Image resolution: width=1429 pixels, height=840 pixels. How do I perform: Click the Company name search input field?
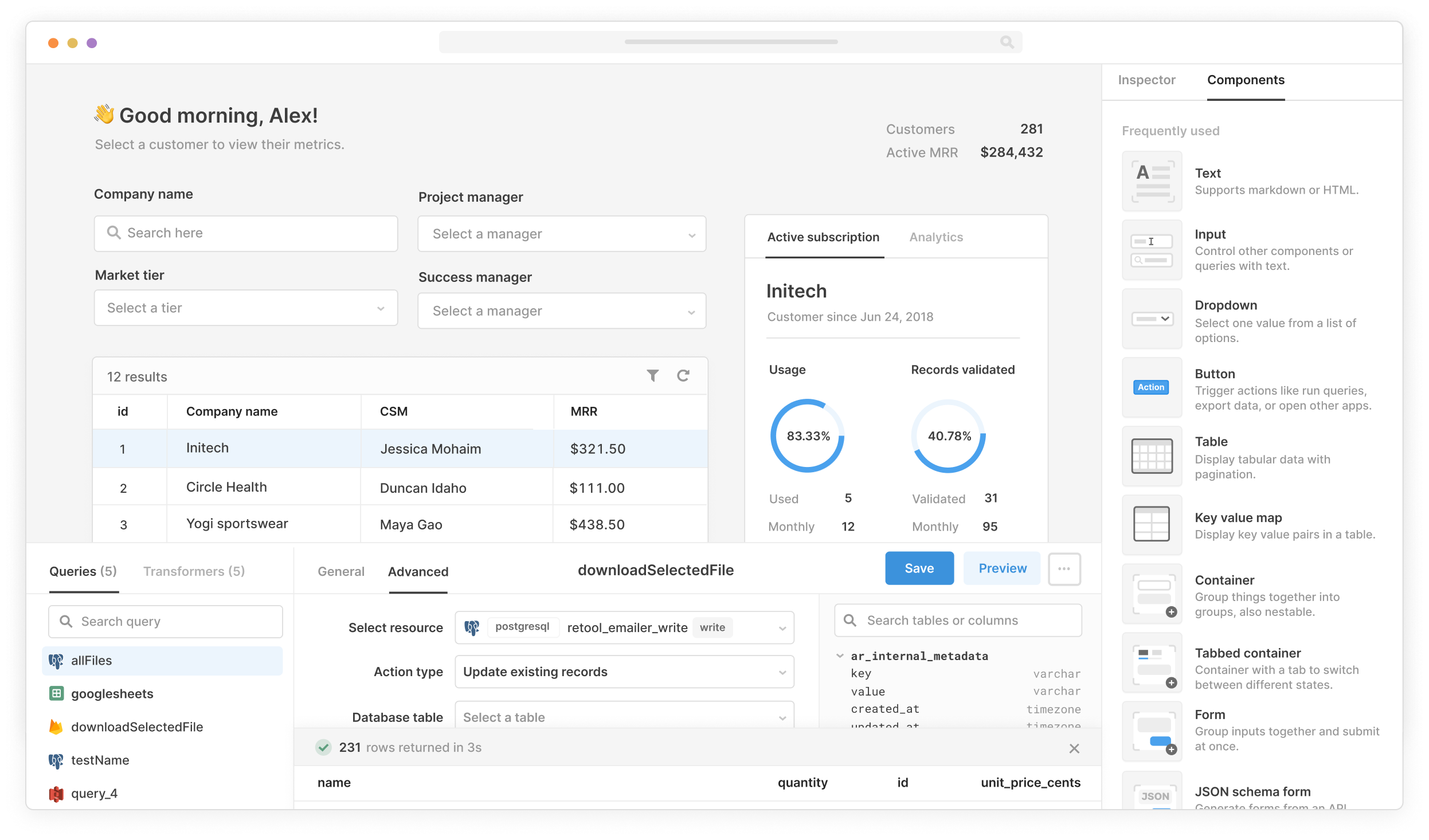(245, 231)
